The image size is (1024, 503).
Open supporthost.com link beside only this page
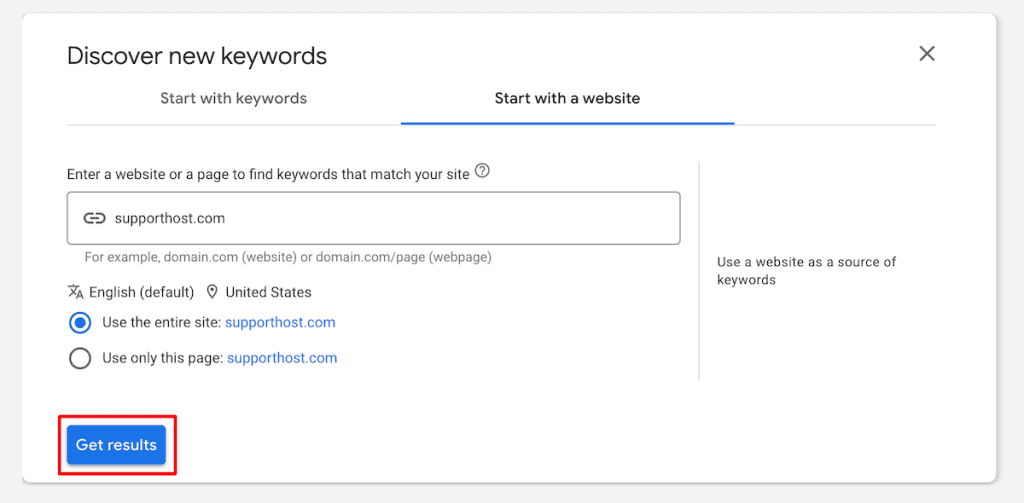(x=282, y=358)
